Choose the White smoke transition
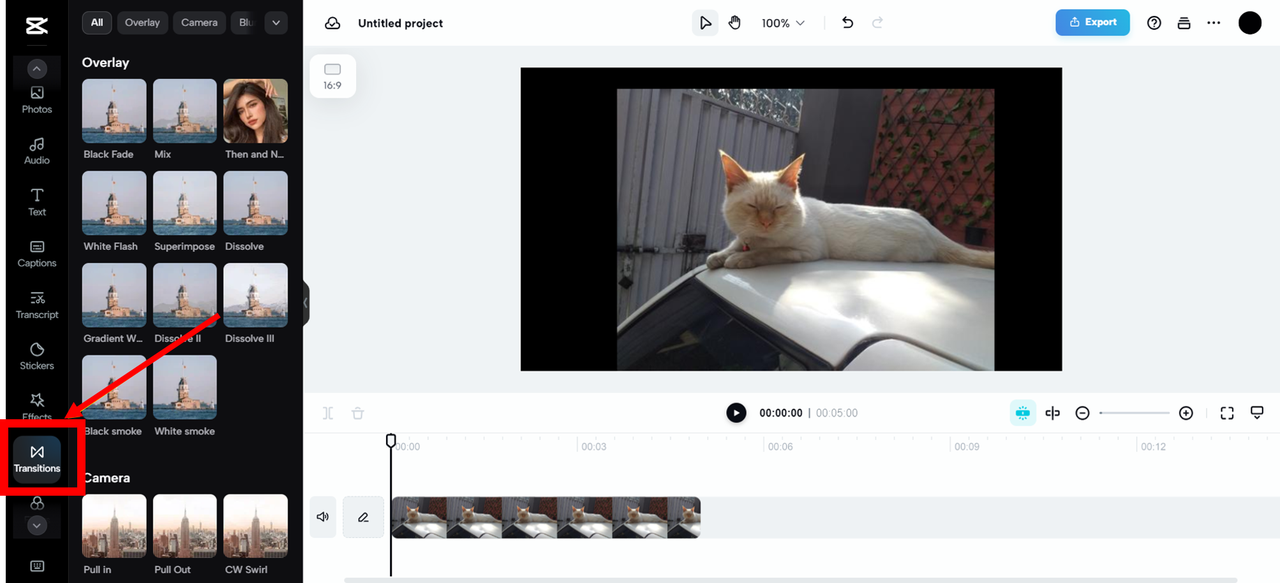The height and width of the screenshot is (583, 1280). pos(185,387)
